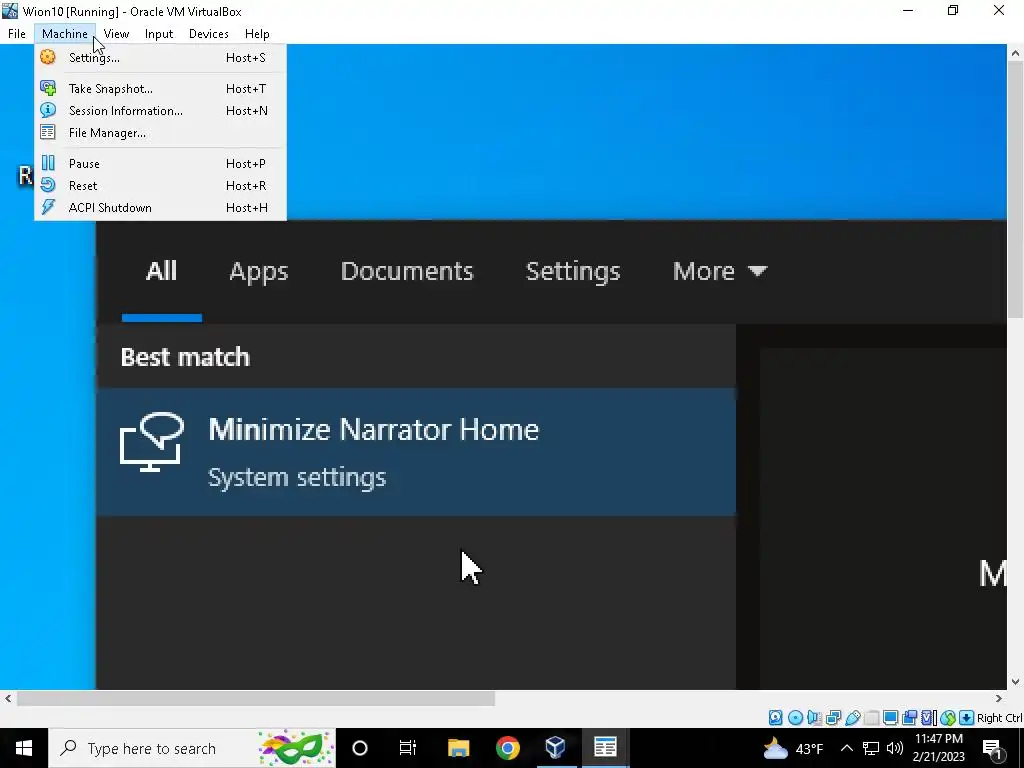Open the File menu
Image resolution: width=1024 pixels, height=768 pixels.
pyautogui.click(x=17, y=34)
